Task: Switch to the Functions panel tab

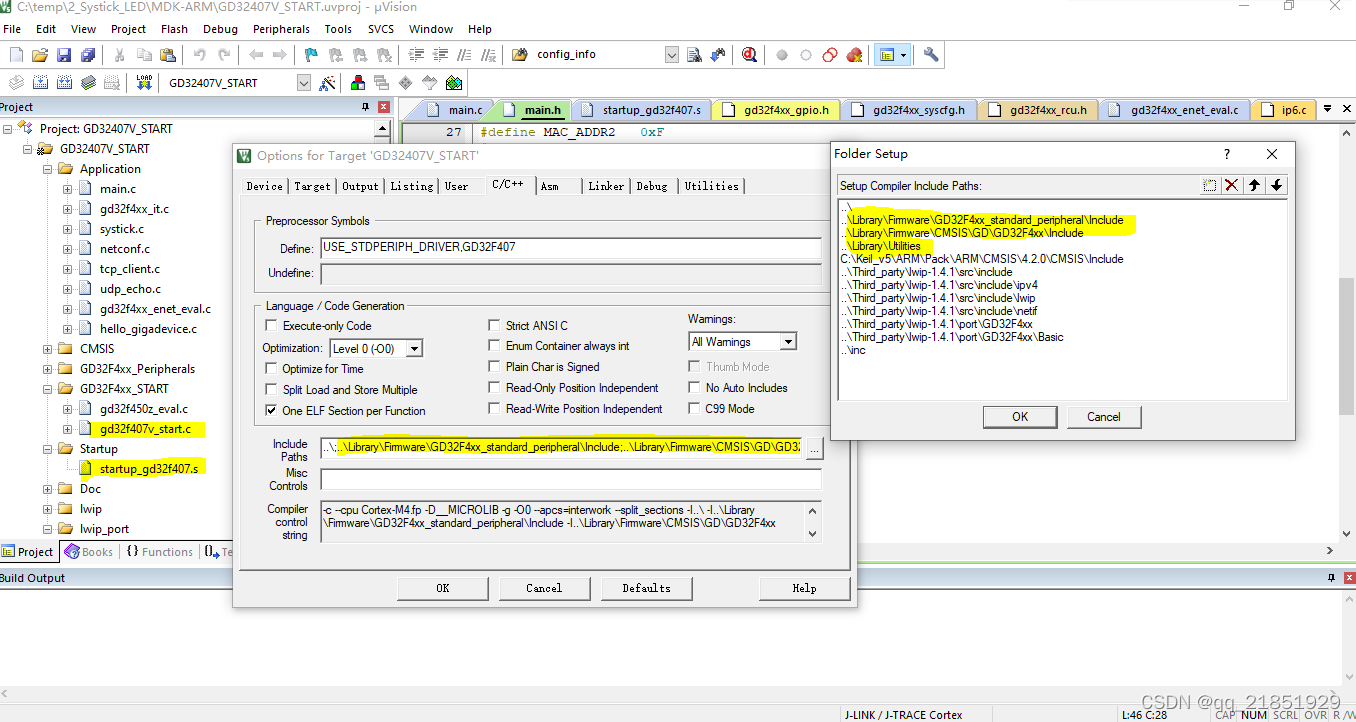Action: coord(159,551)
